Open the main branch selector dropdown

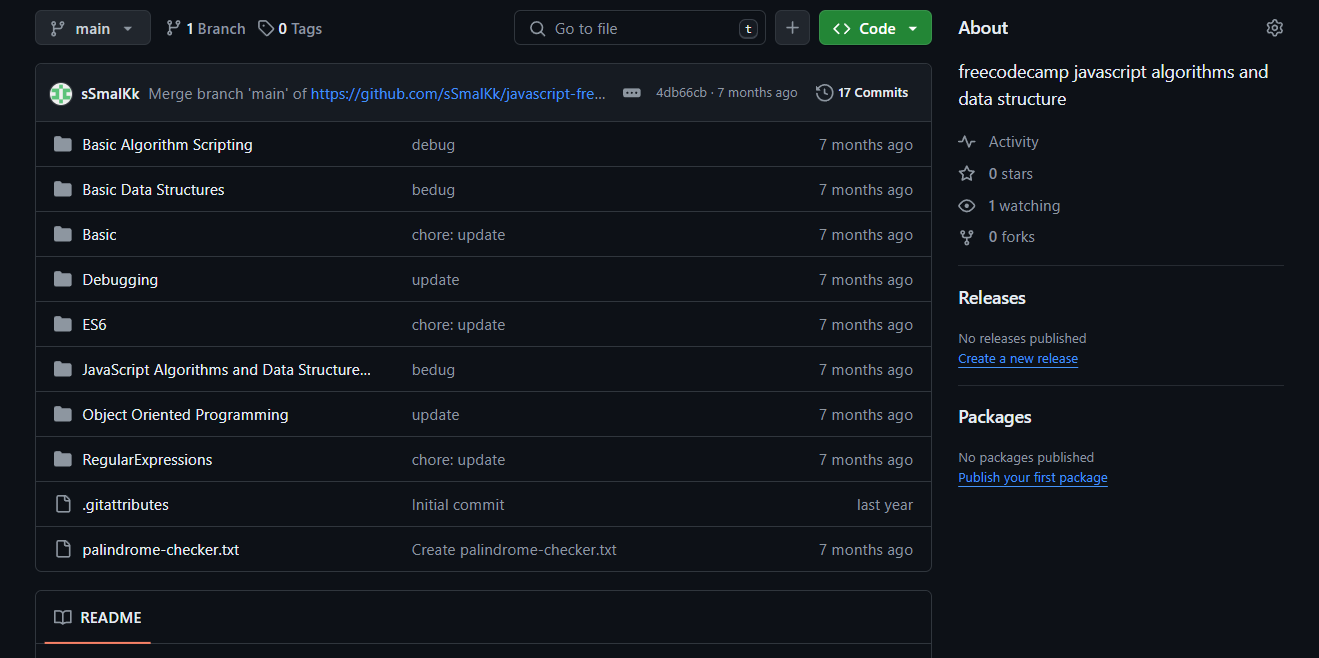[x=93, y=28]
